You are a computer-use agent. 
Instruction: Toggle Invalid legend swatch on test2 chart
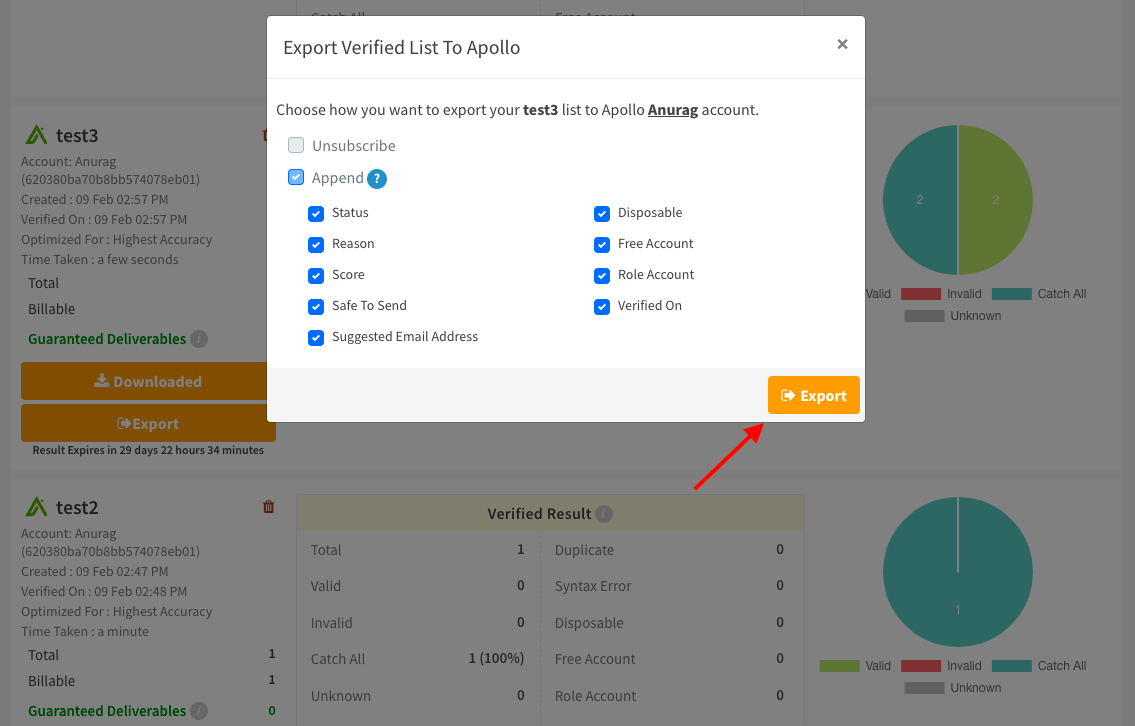[x=921, y=666]
